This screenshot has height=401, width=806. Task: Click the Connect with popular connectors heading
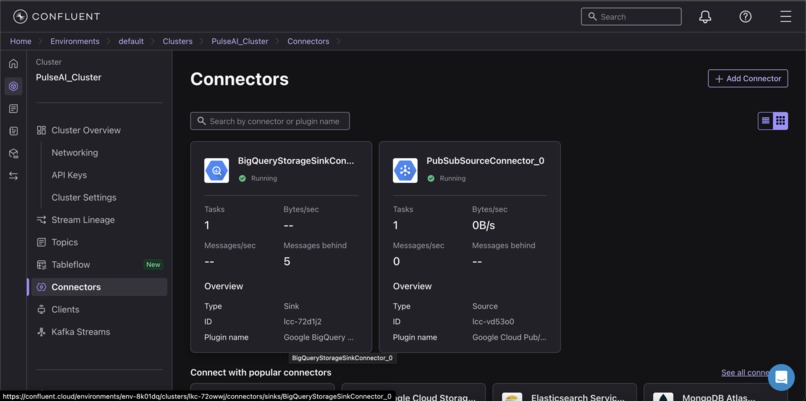point(261,372)
